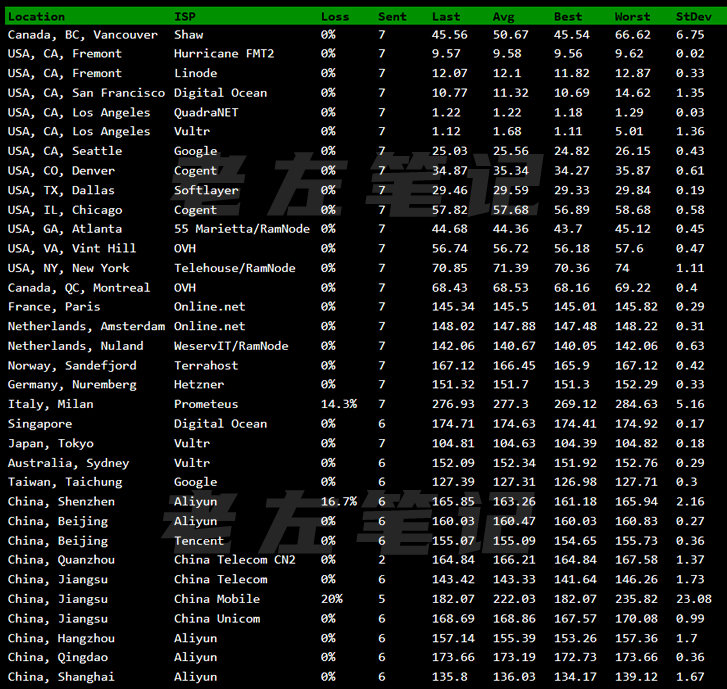Select the 284.63 worst latency value

(x=636, y=404)
